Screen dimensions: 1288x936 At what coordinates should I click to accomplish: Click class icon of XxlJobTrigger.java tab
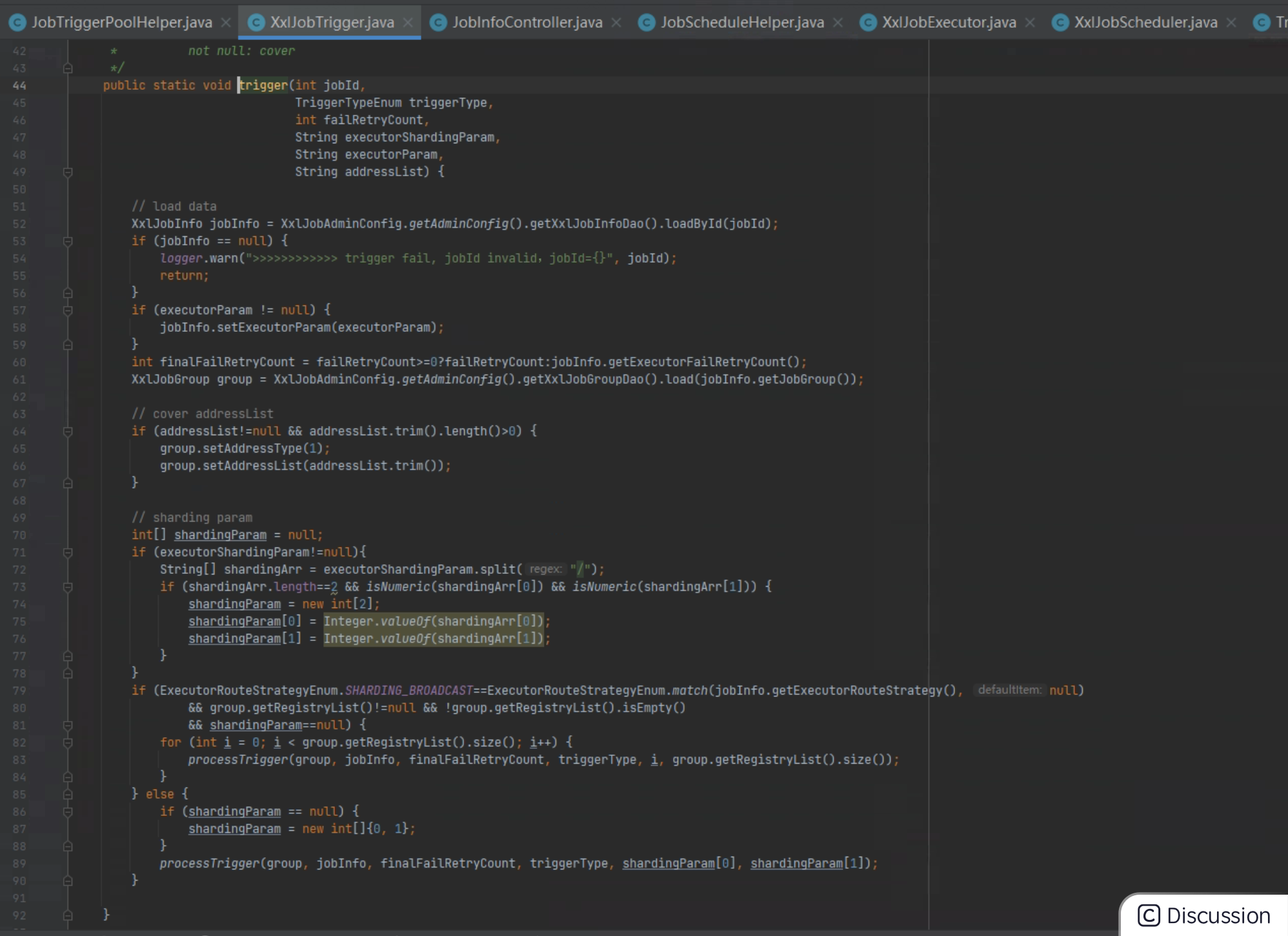click(x=256, y=23)
